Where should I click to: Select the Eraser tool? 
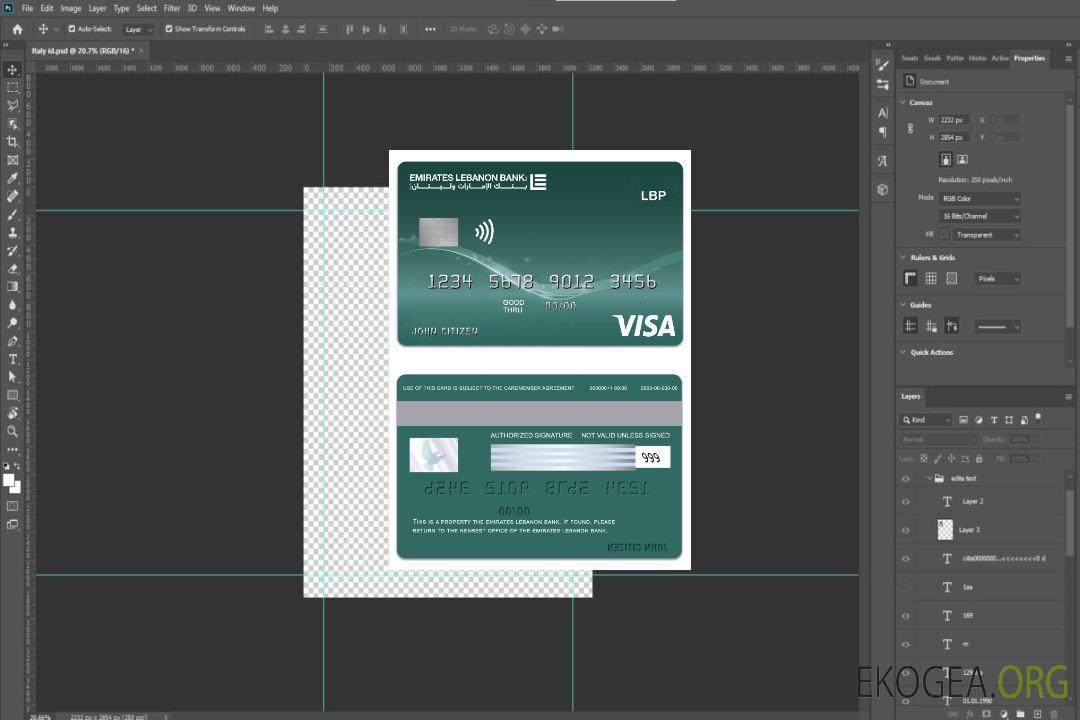[12, 269]
